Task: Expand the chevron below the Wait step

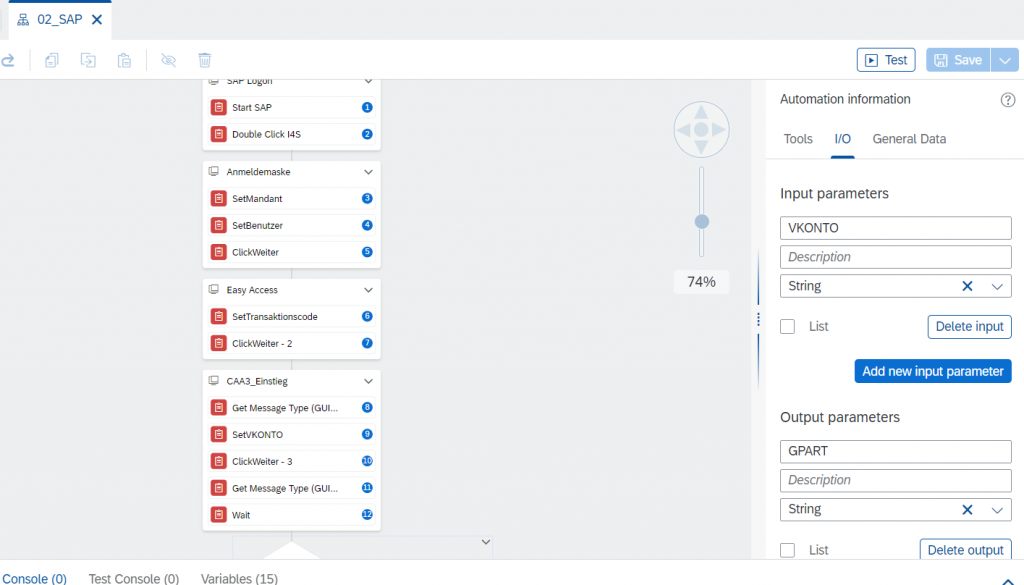Action: point(485,542)
